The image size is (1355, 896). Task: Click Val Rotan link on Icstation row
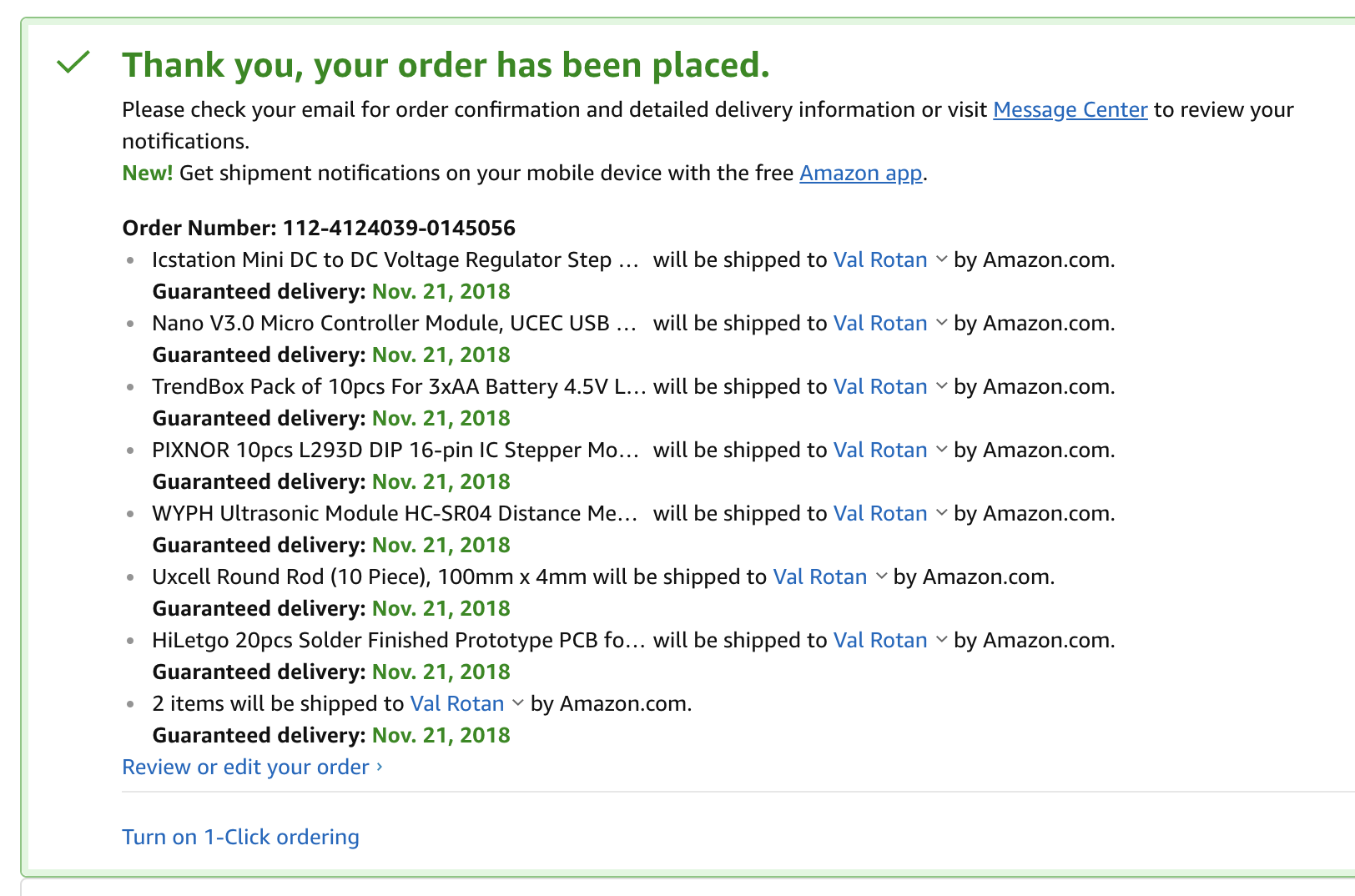pos(880,260)
